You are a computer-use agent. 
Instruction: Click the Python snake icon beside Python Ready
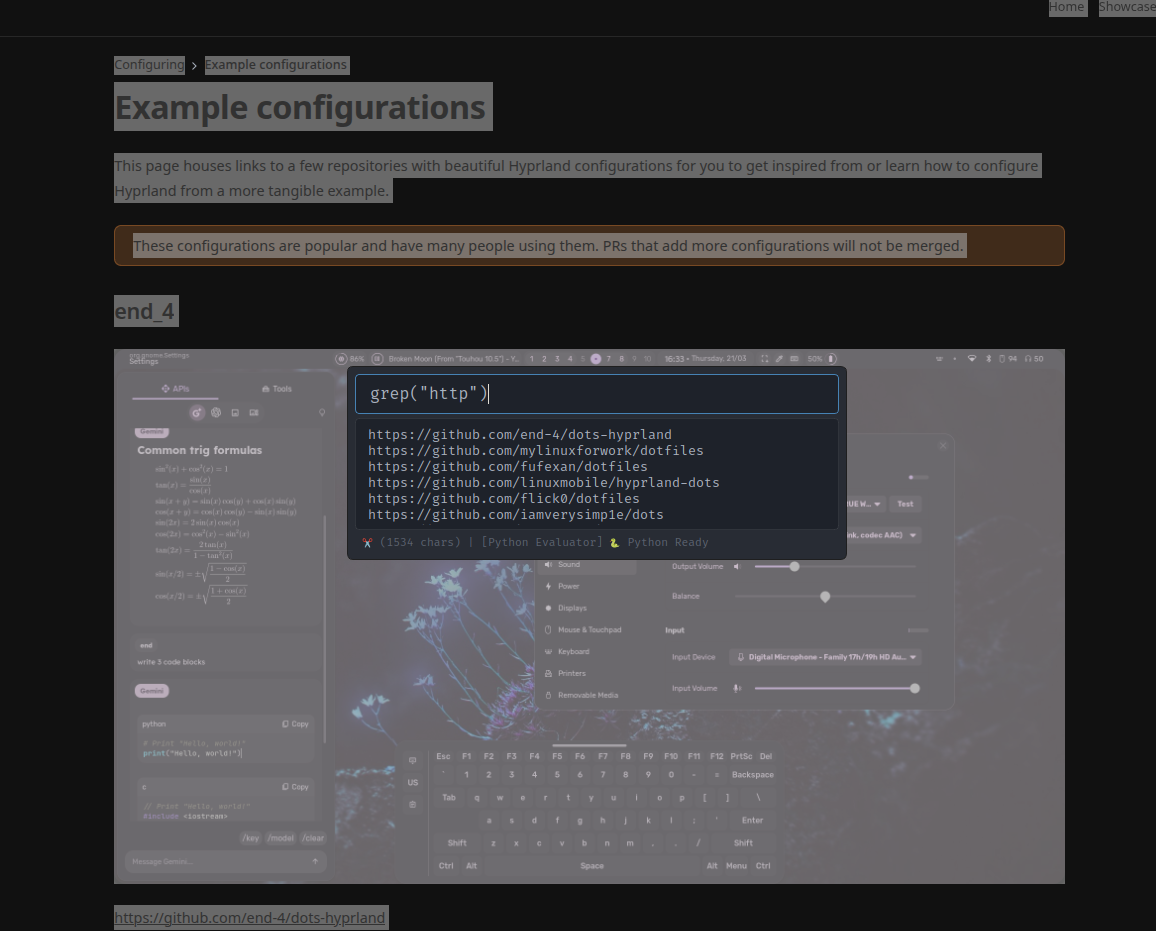(x=614, y=543)
